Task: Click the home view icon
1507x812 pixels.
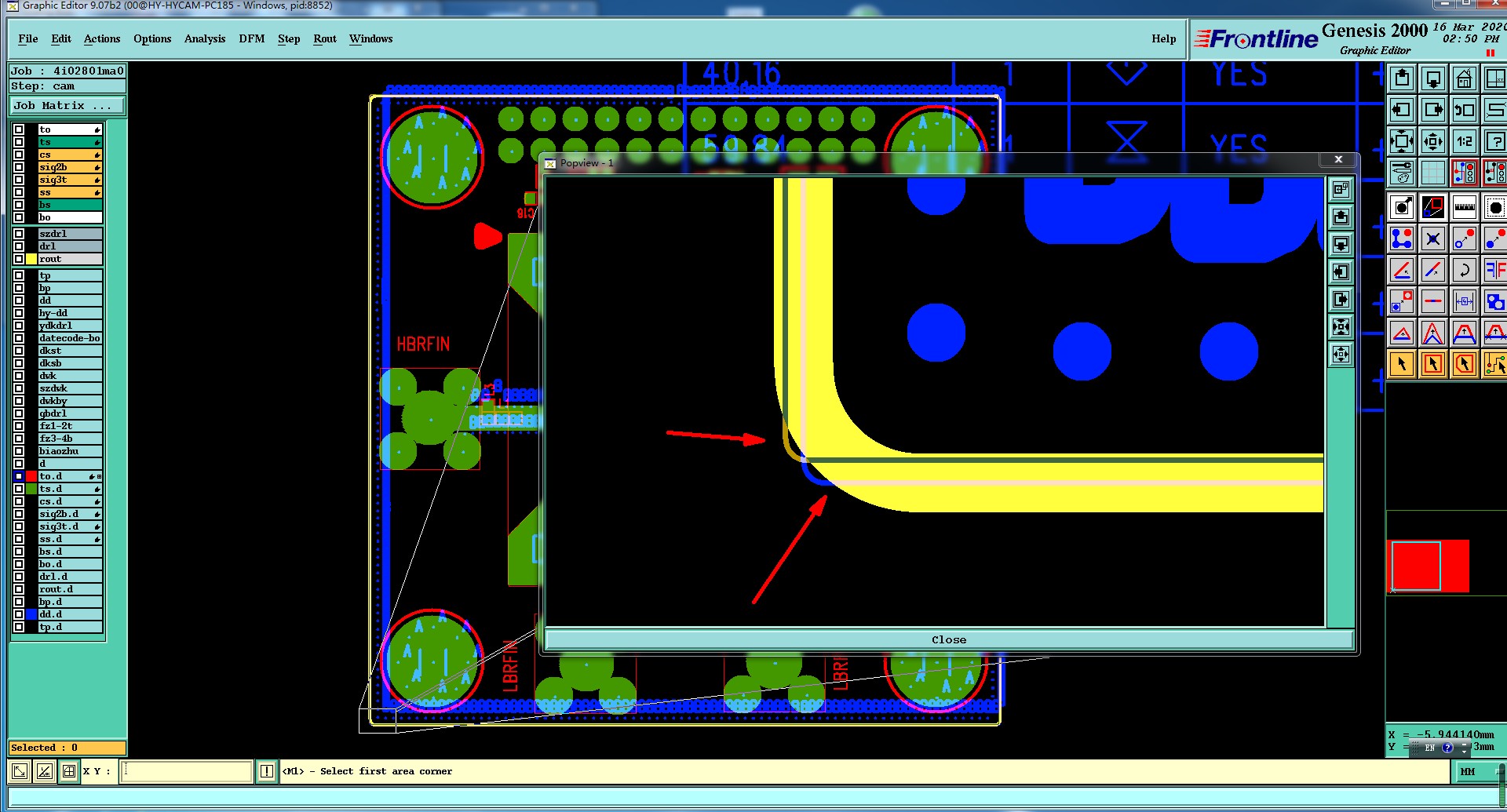Action: (x=1465, y=78)
